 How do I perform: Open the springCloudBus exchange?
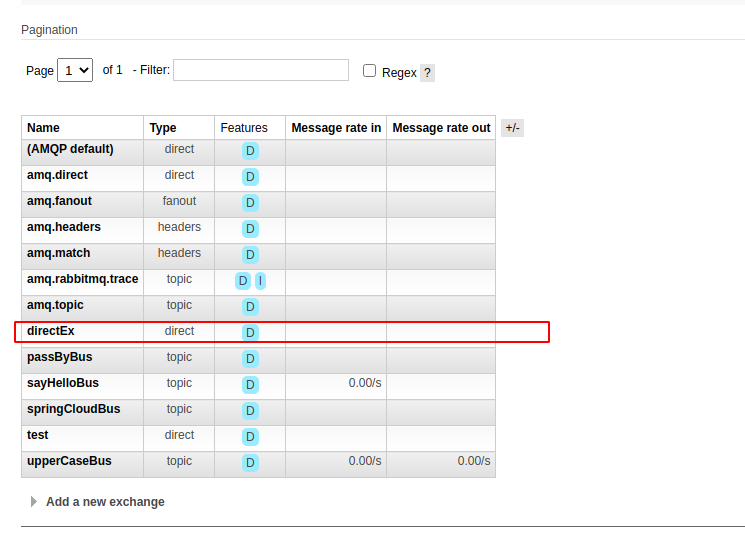(x=74, y=409)
